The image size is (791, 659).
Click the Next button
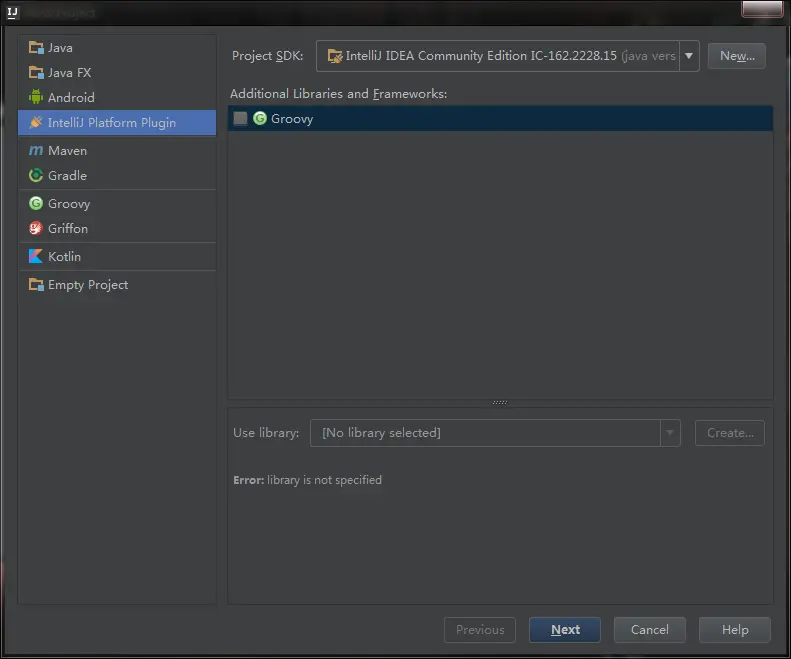pyautogui.click(x=565, y=630)
